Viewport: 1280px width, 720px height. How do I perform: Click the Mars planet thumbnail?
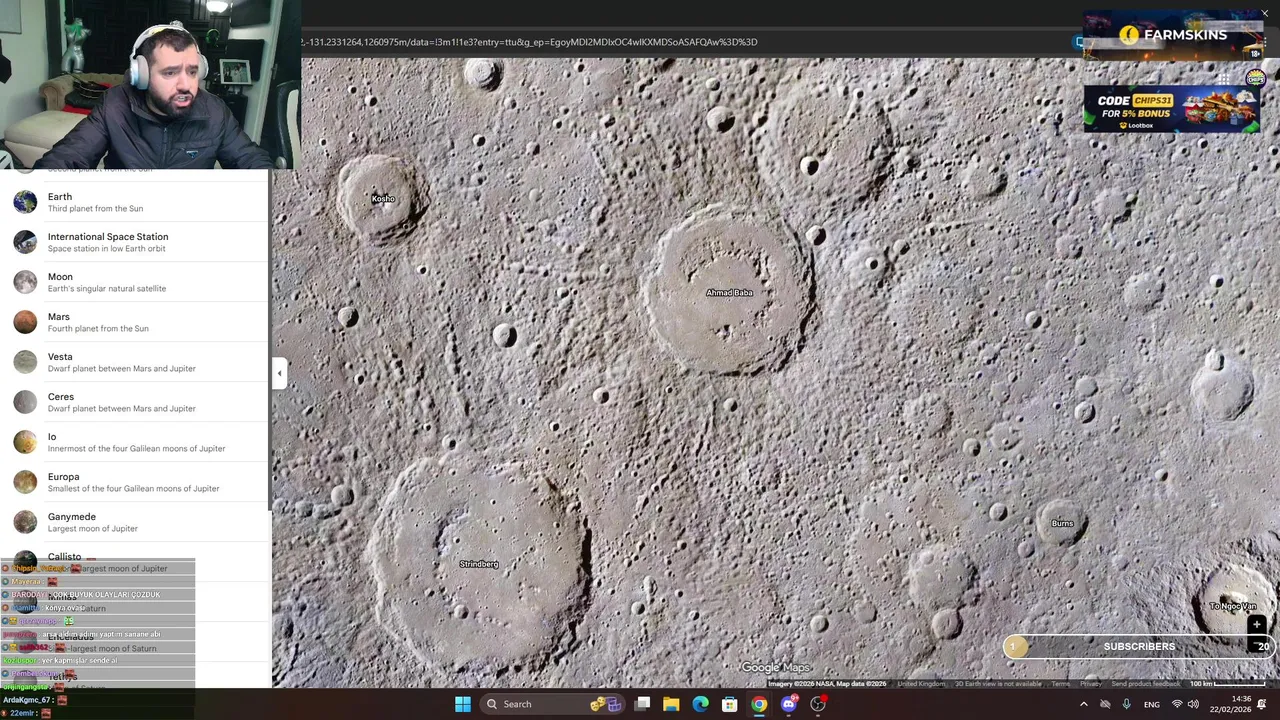[x=25, y=322]
